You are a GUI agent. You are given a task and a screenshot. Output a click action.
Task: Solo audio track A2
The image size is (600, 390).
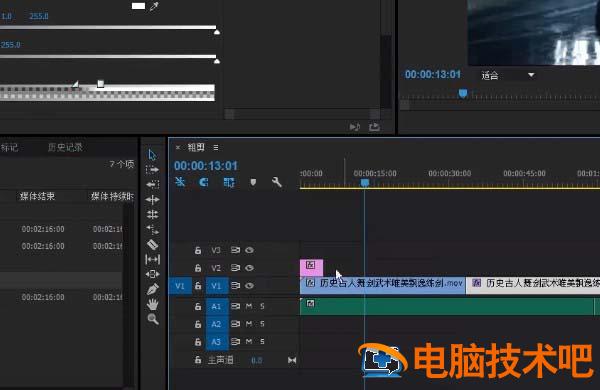coord(262,324)
